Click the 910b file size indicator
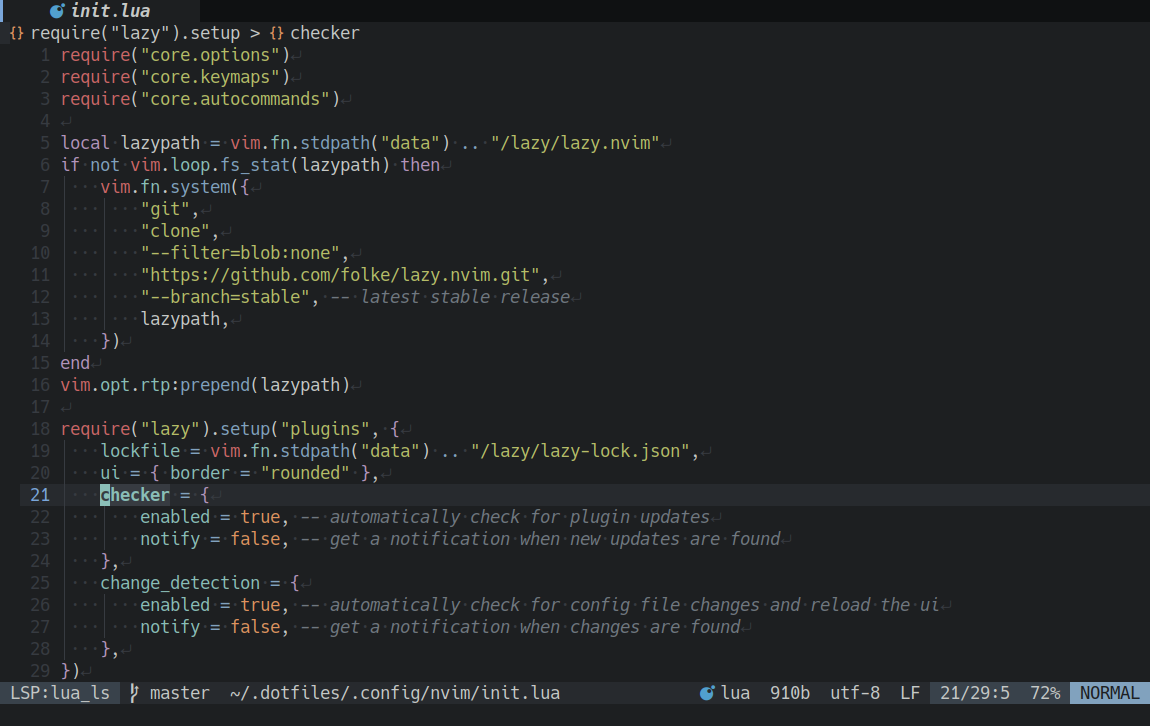This screenshot has width=1150, height=726. point(790,693)
